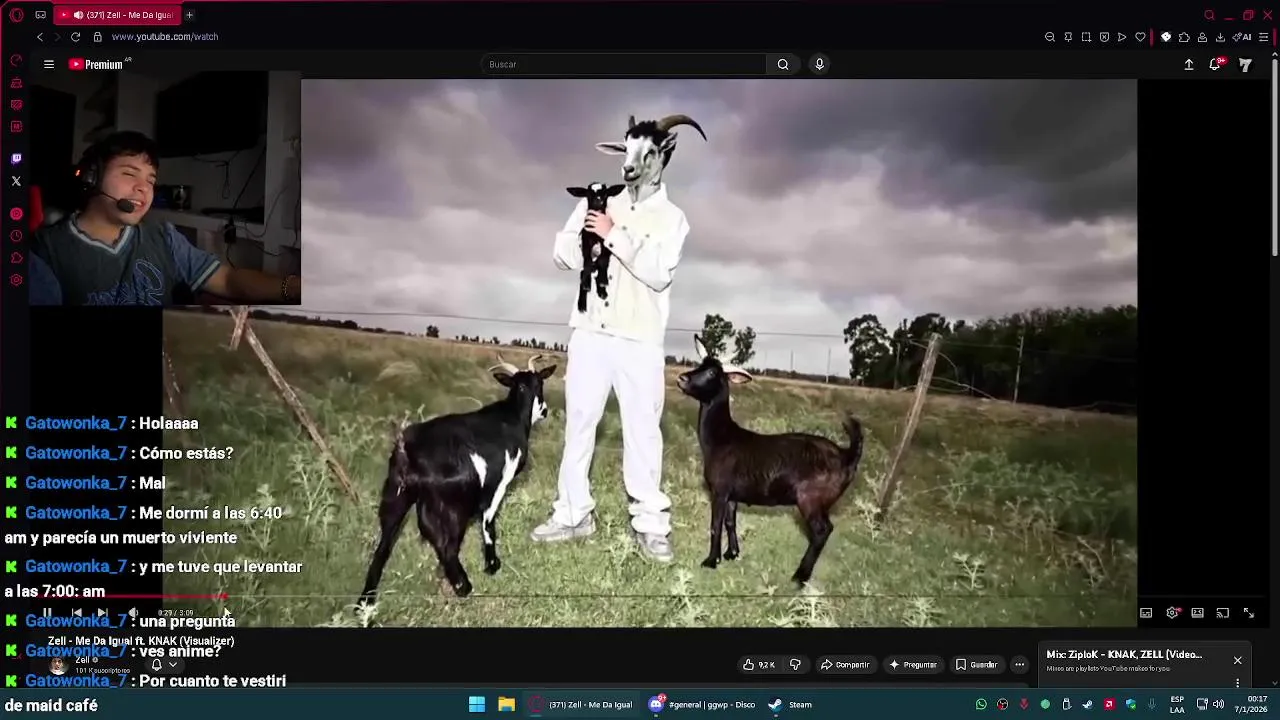Screen dimensions: 1280x720
Task: Open the browser downloads icon
Action: click(x=1220, y=37)
